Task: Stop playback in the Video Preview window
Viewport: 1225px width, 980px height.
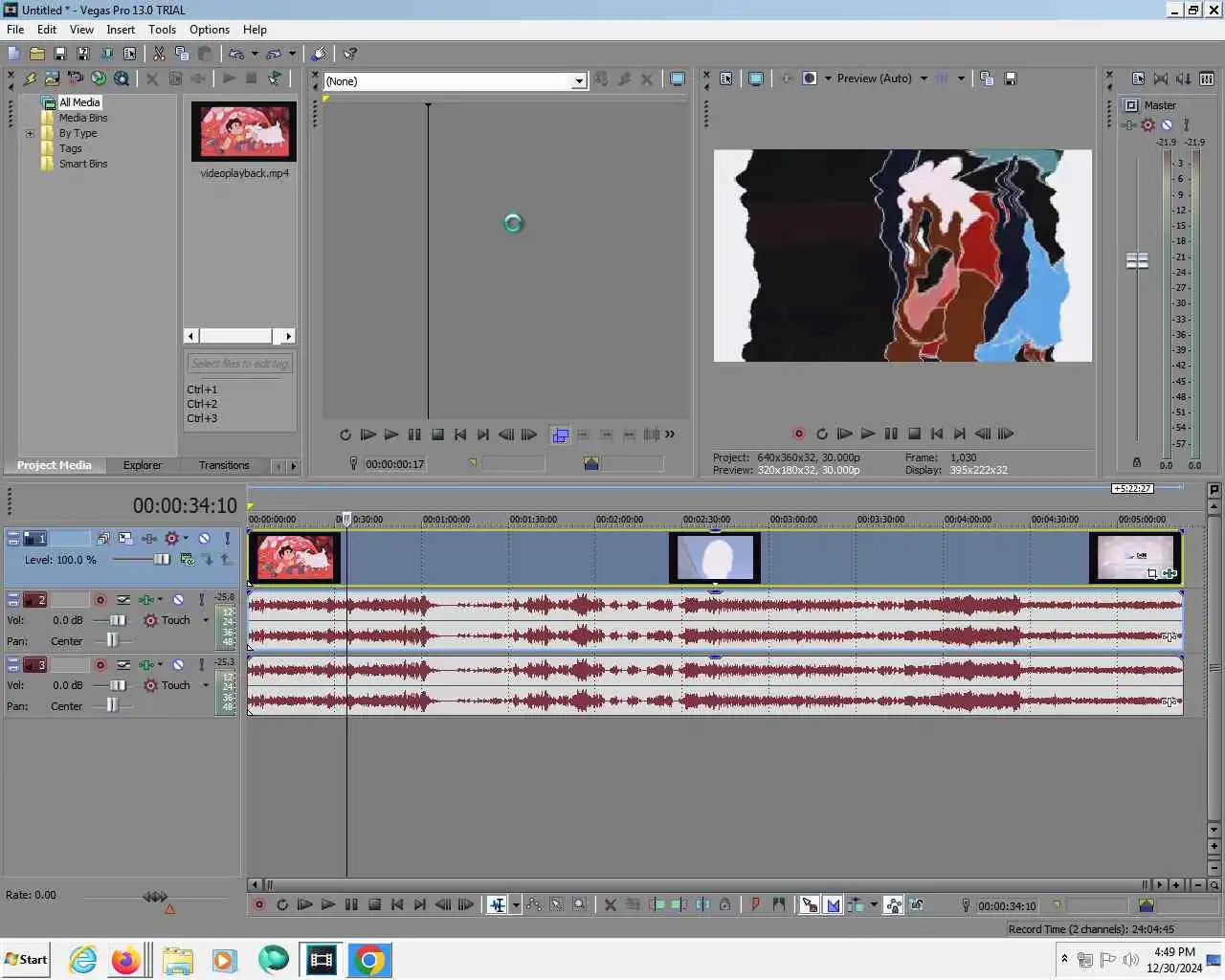Action: [x=914, y=434]
